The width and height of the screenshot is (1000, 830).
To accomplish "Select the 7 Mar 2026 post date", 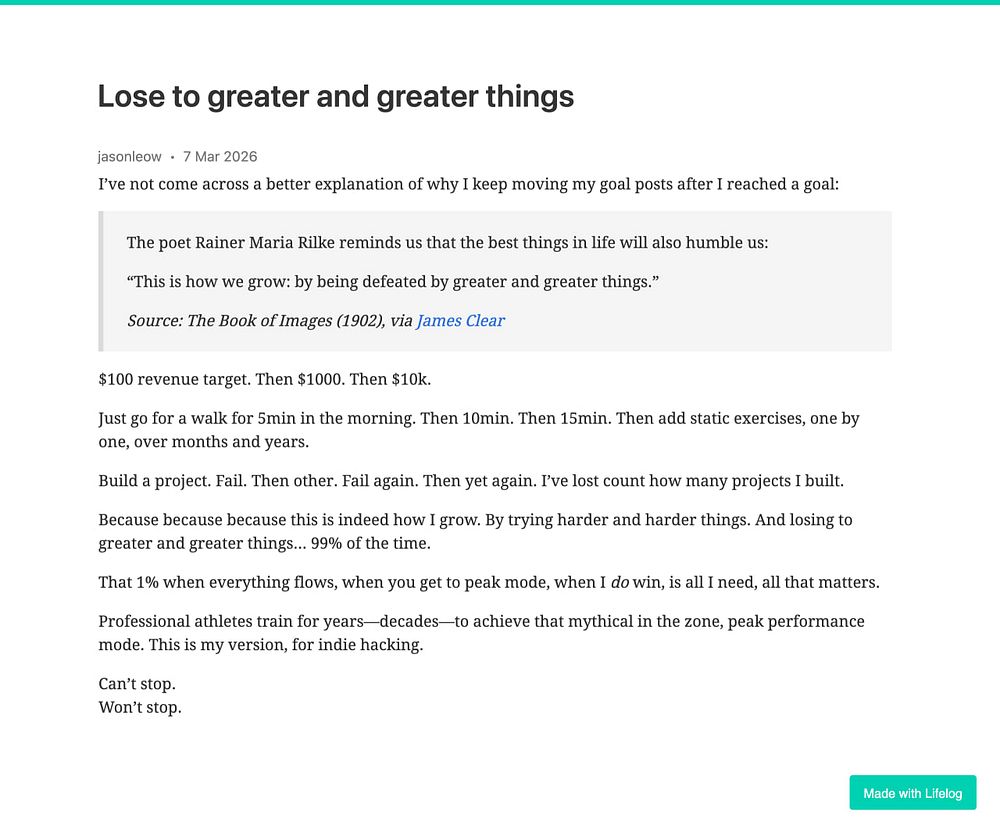I will [x=220, y=156].
